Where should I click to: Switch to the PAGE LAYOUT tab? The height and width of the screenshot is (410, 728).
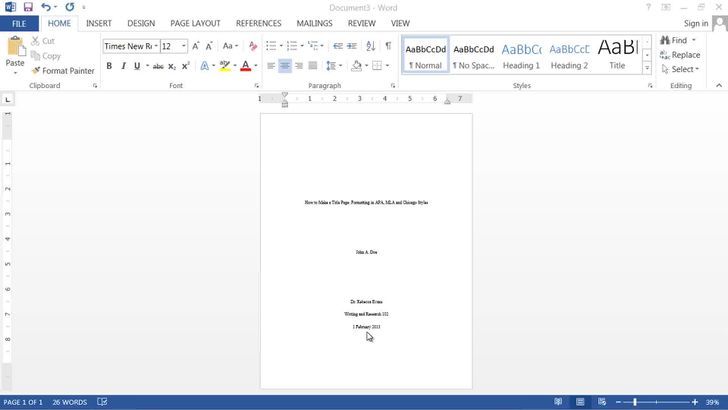point(195,23)
